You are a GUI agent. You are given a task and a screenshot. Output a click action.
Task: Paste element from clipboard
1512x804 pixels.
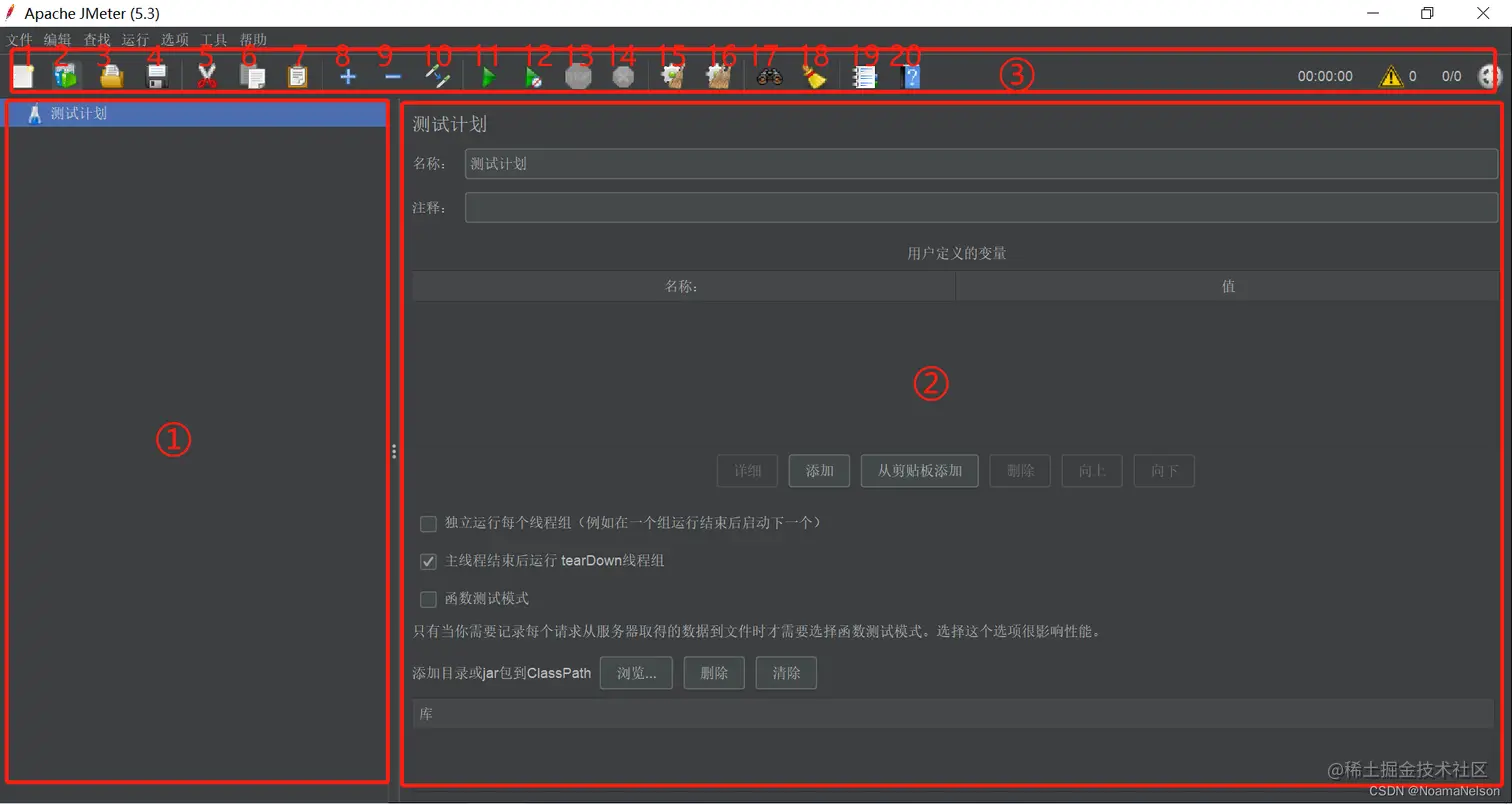297,75
